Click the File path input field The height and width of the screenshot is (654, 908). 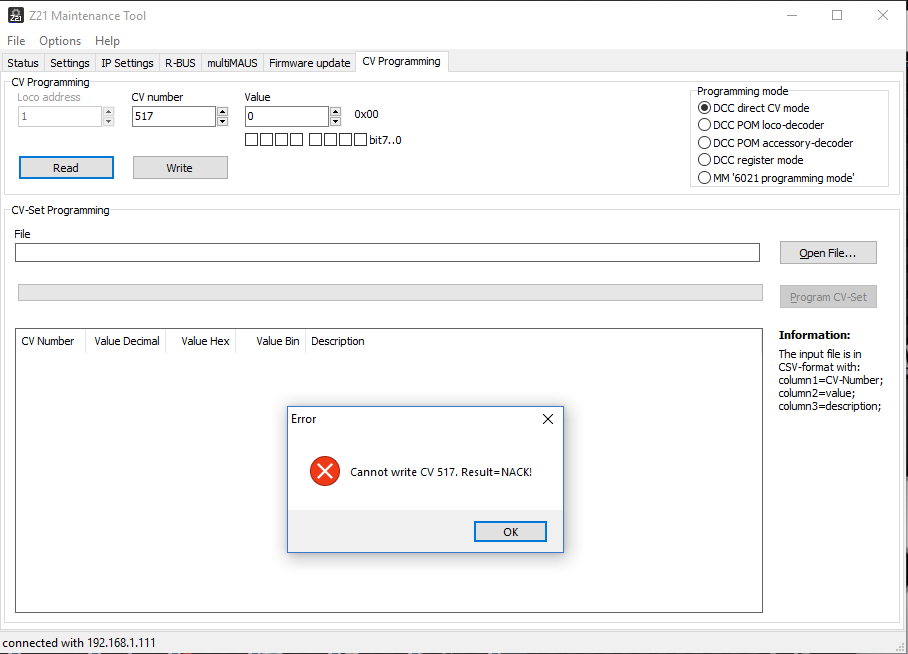[387, 253]
